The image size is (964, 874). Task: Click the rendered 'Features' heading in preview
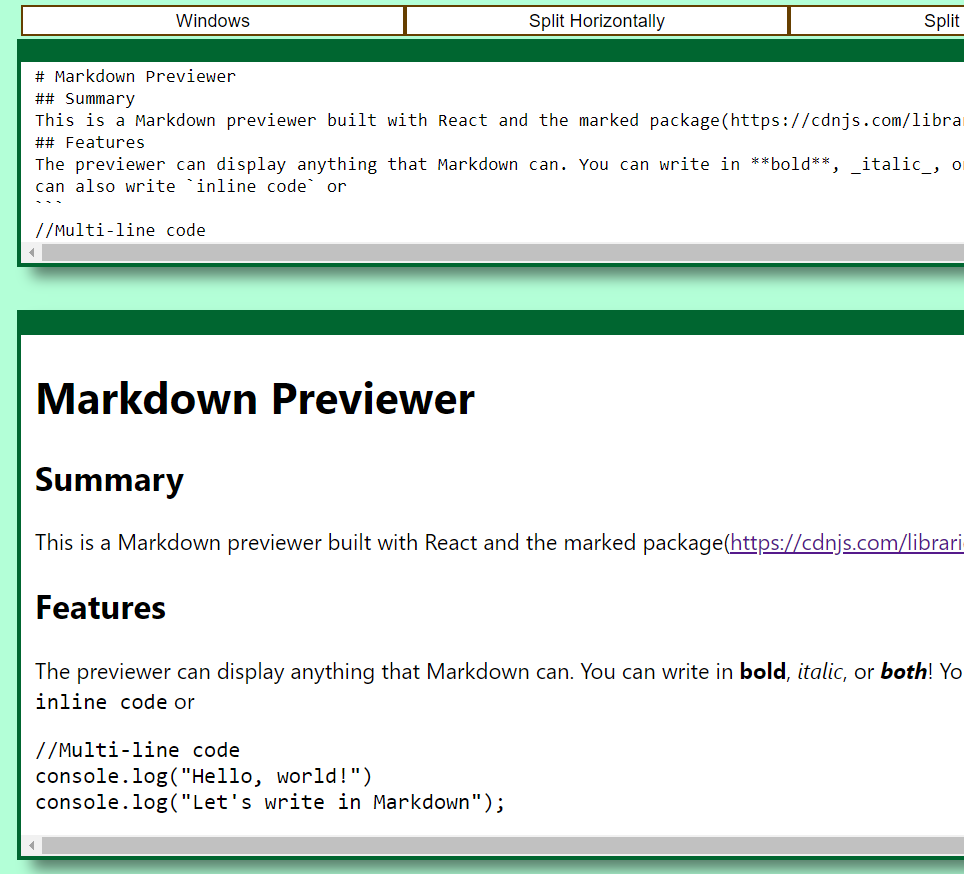coord(101,608)
